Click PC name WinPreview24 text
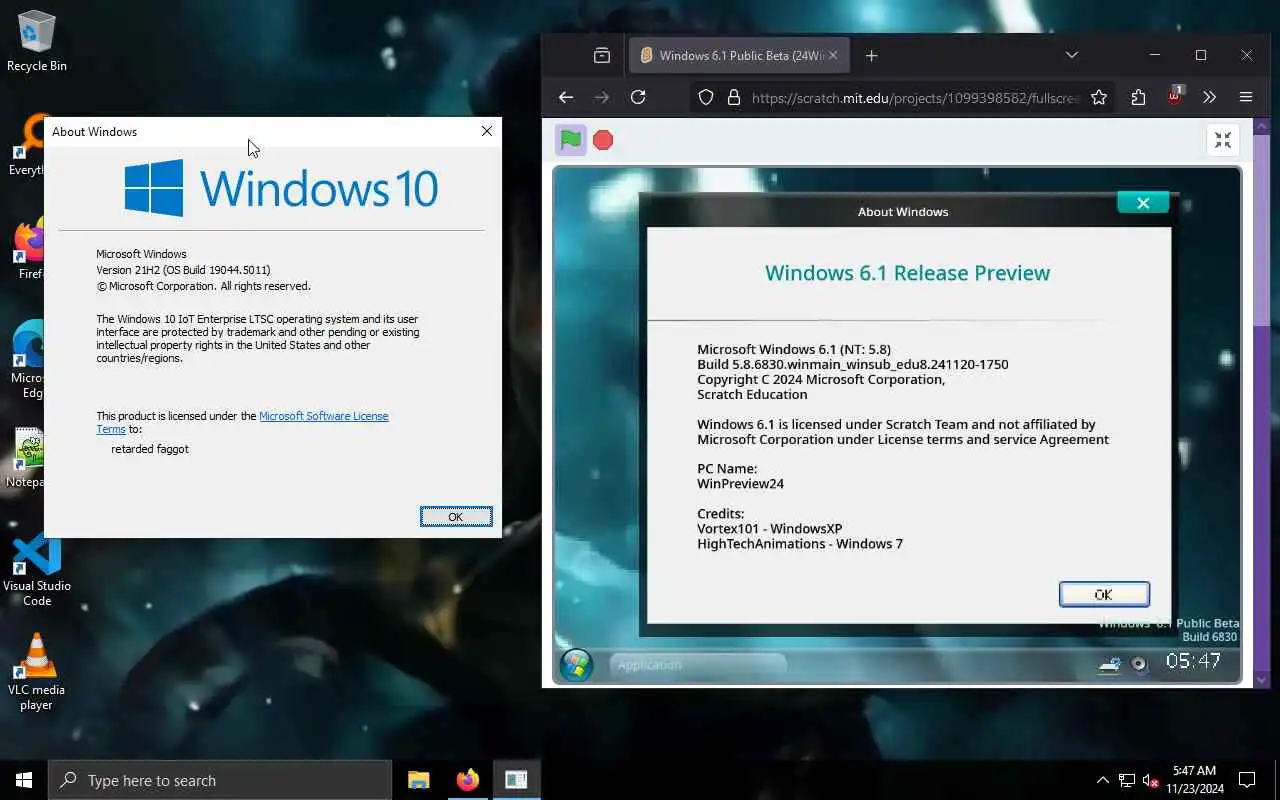 [740, 484]
